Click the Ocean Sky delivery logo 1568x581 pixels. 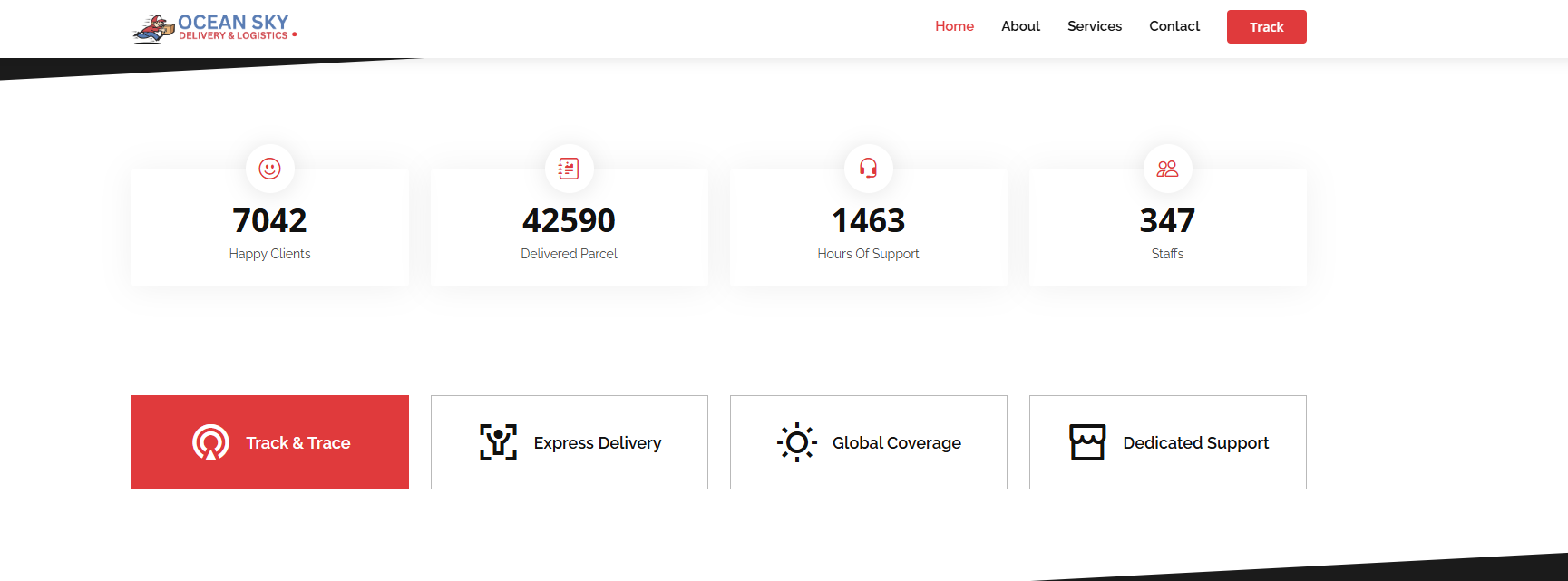pos(215,27)
